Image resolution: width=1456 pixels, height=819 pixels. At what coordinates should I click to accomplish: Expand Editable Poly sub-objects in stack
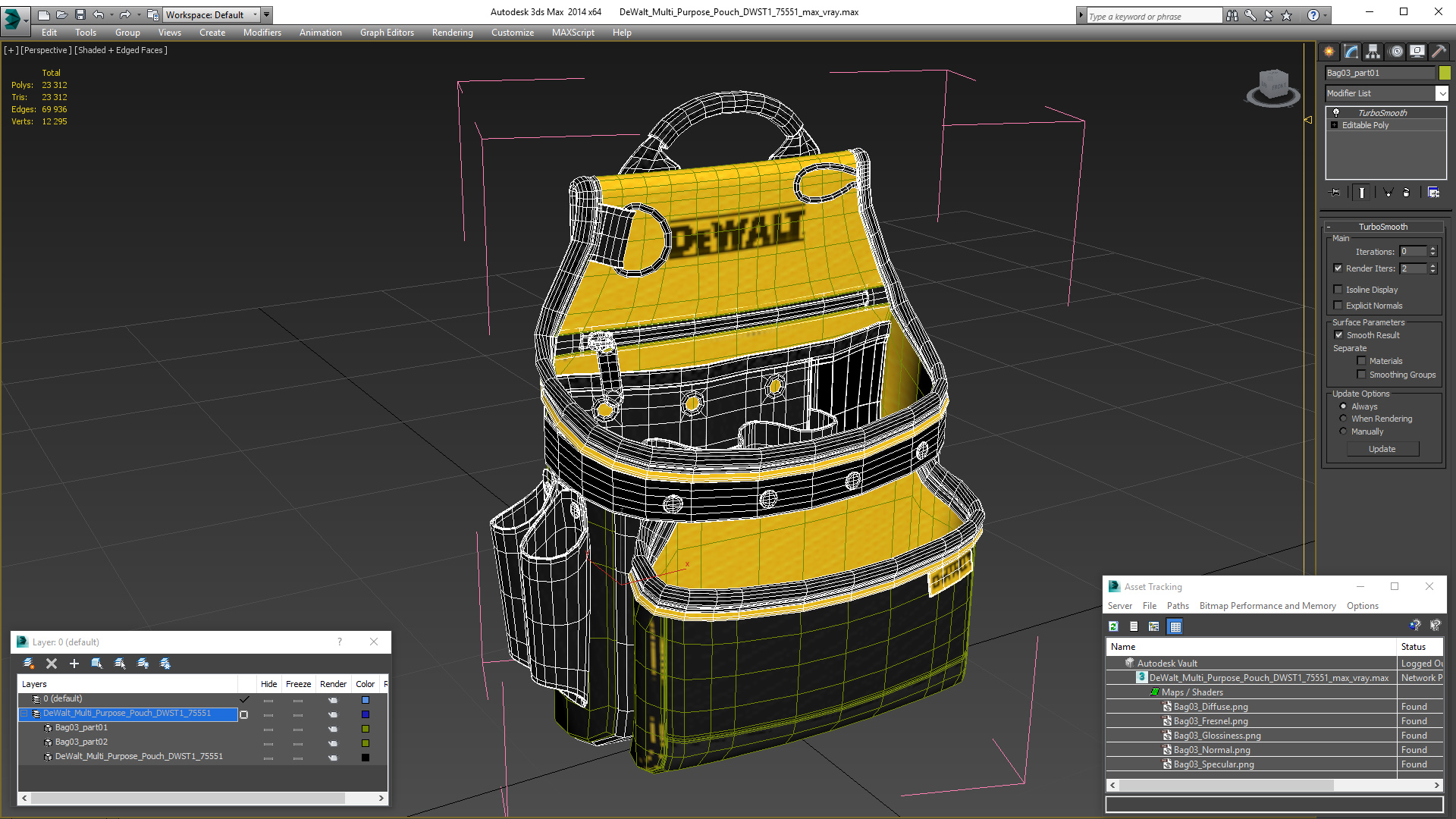(1335, 125)
